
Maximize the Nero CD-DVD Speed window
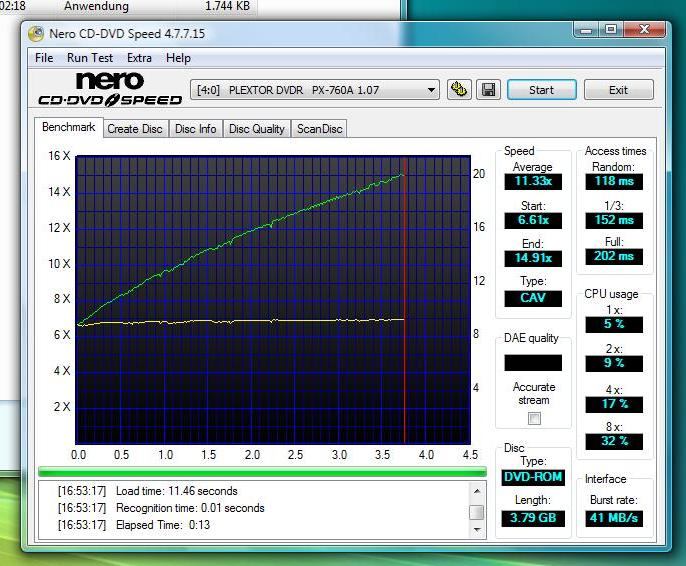click(611, 30)
